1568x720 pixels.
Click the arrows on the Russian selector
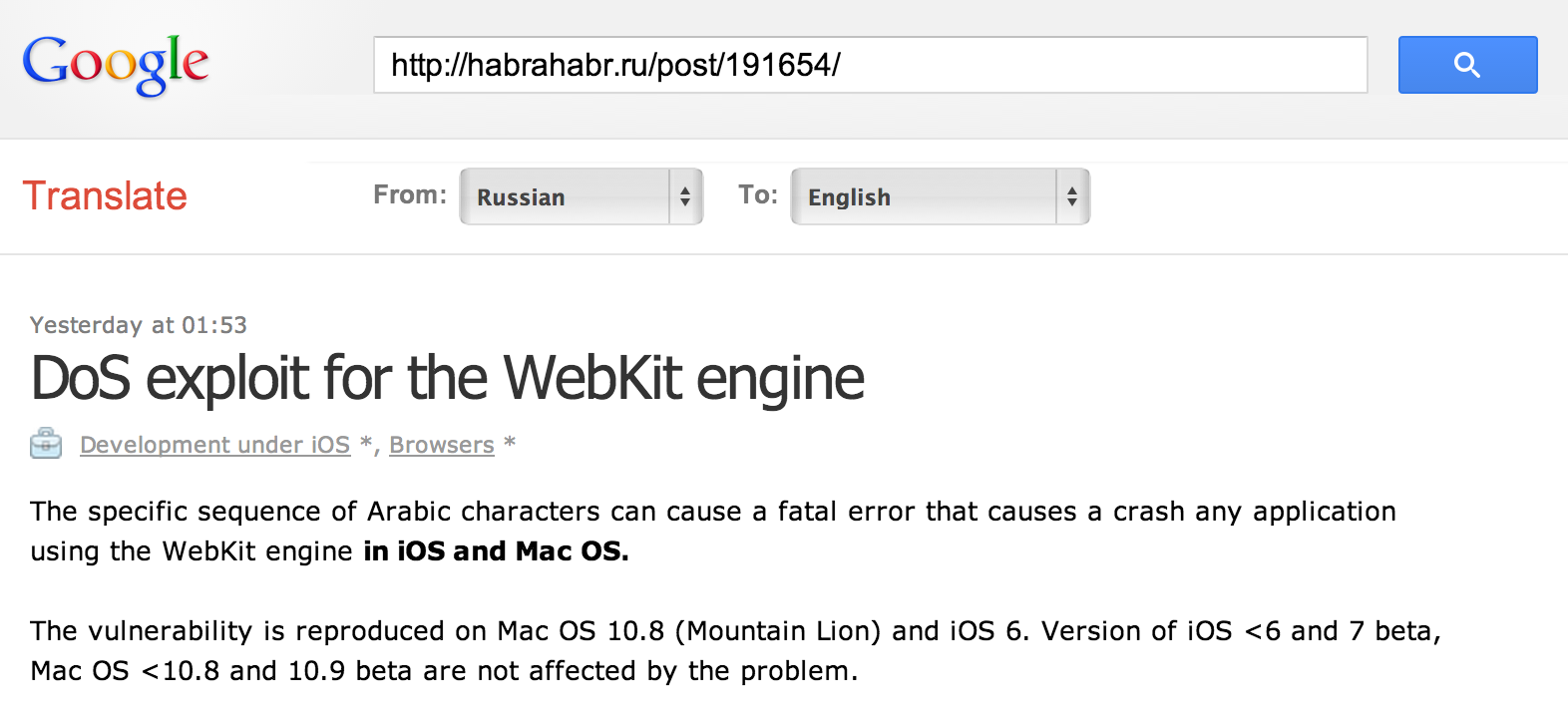click(685, 196)
